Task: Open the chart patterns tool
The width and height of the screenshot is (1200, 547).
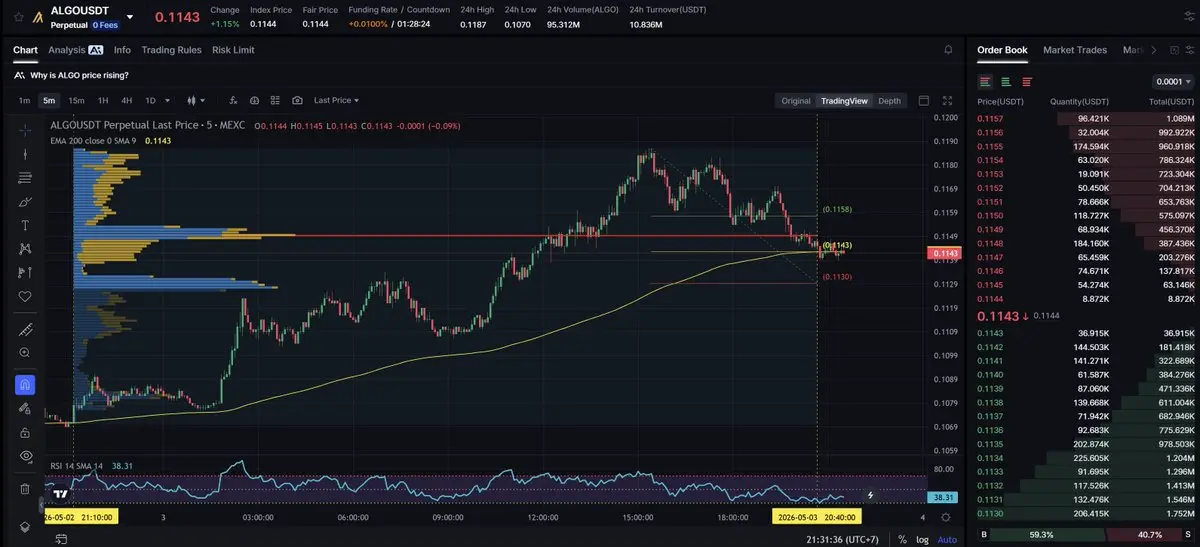Action: [25, 249]
